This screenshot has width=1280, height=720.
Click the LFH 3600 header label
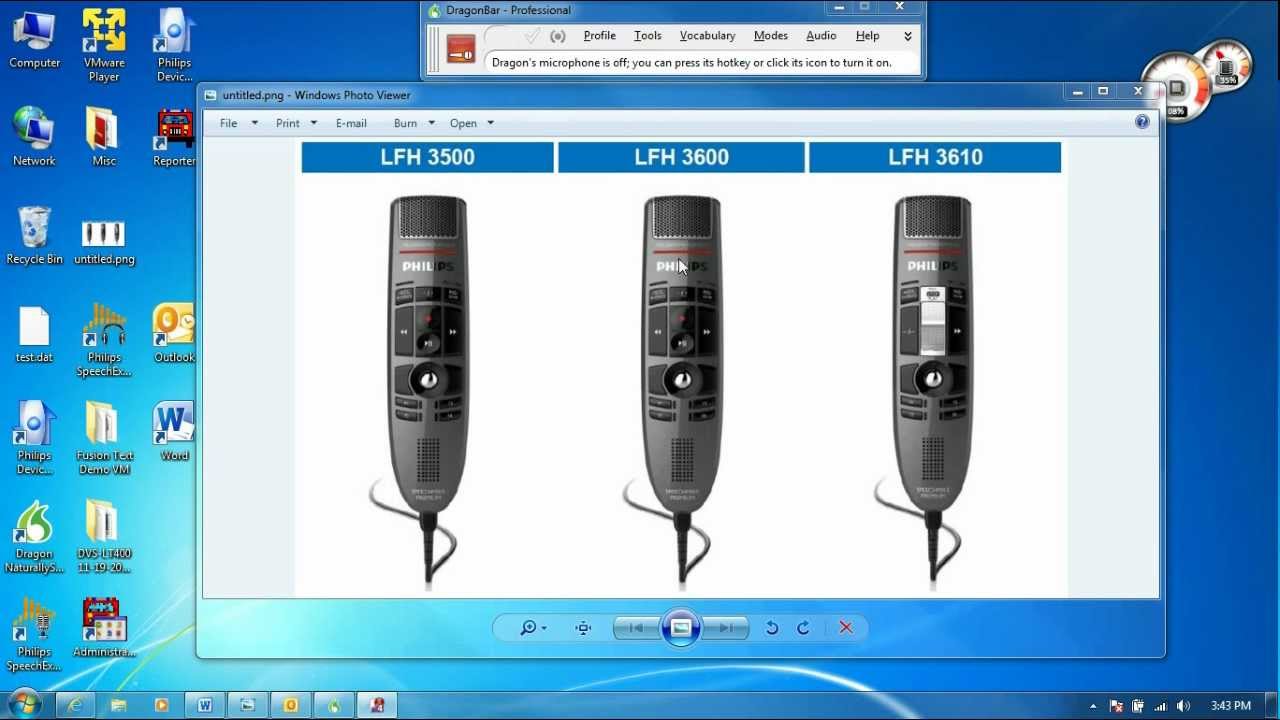(x=681, y=157)
